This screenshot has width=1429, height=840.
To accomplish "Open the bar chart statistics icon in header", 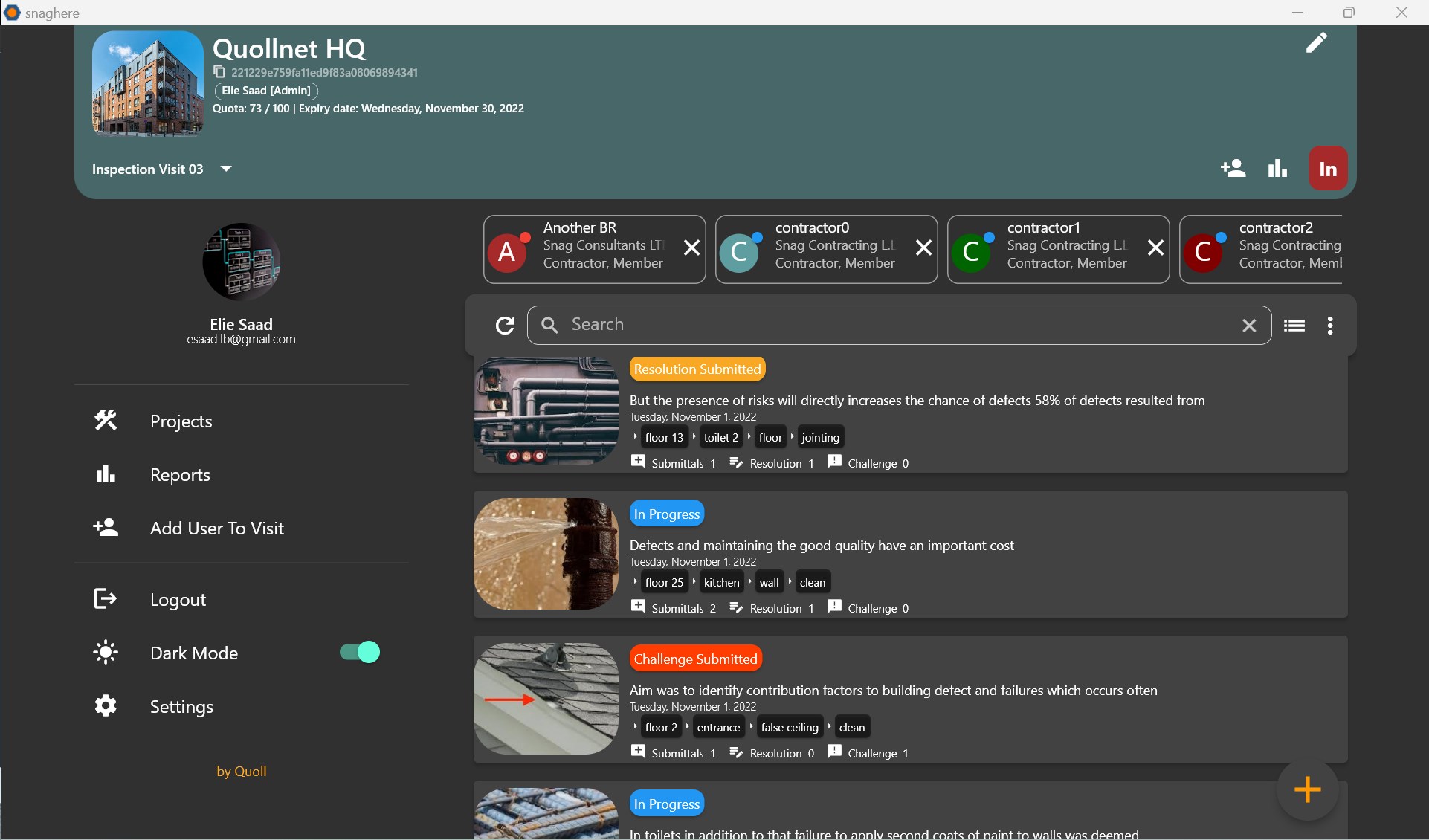I will coord(1277,169).
